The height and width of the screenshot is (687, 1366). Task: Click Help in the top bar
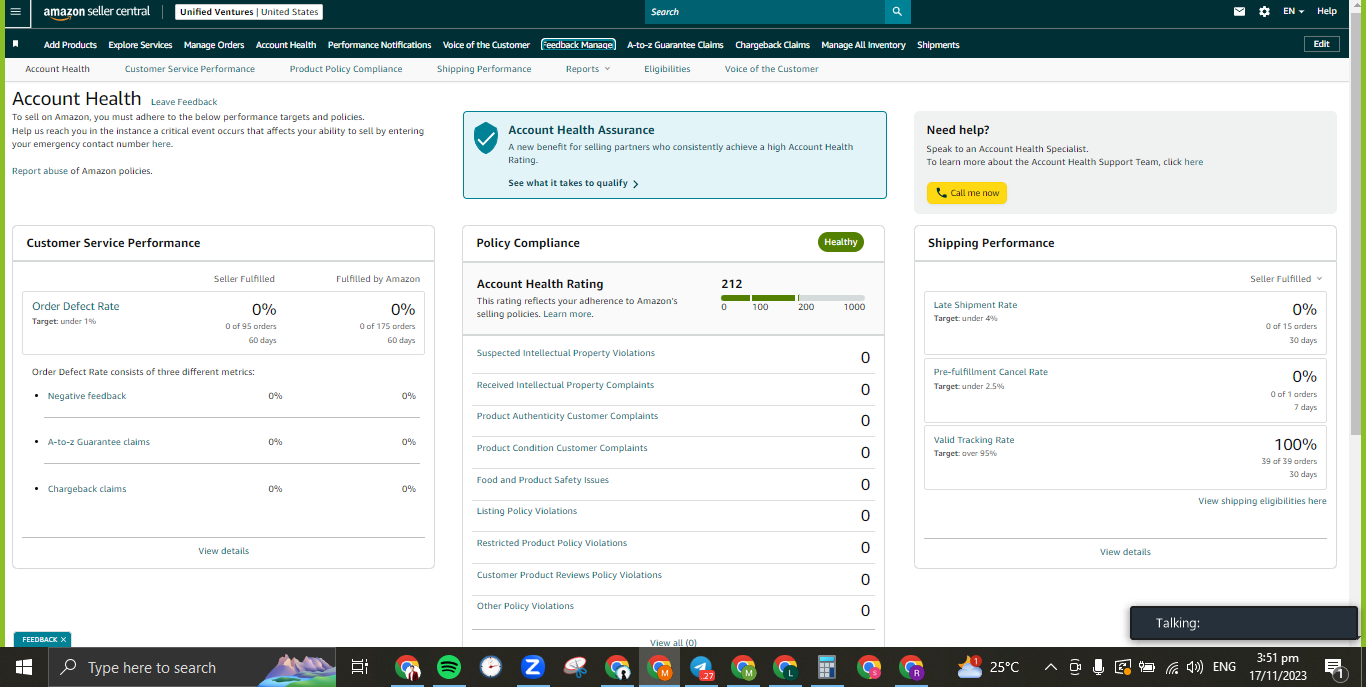coord(1327,11)
